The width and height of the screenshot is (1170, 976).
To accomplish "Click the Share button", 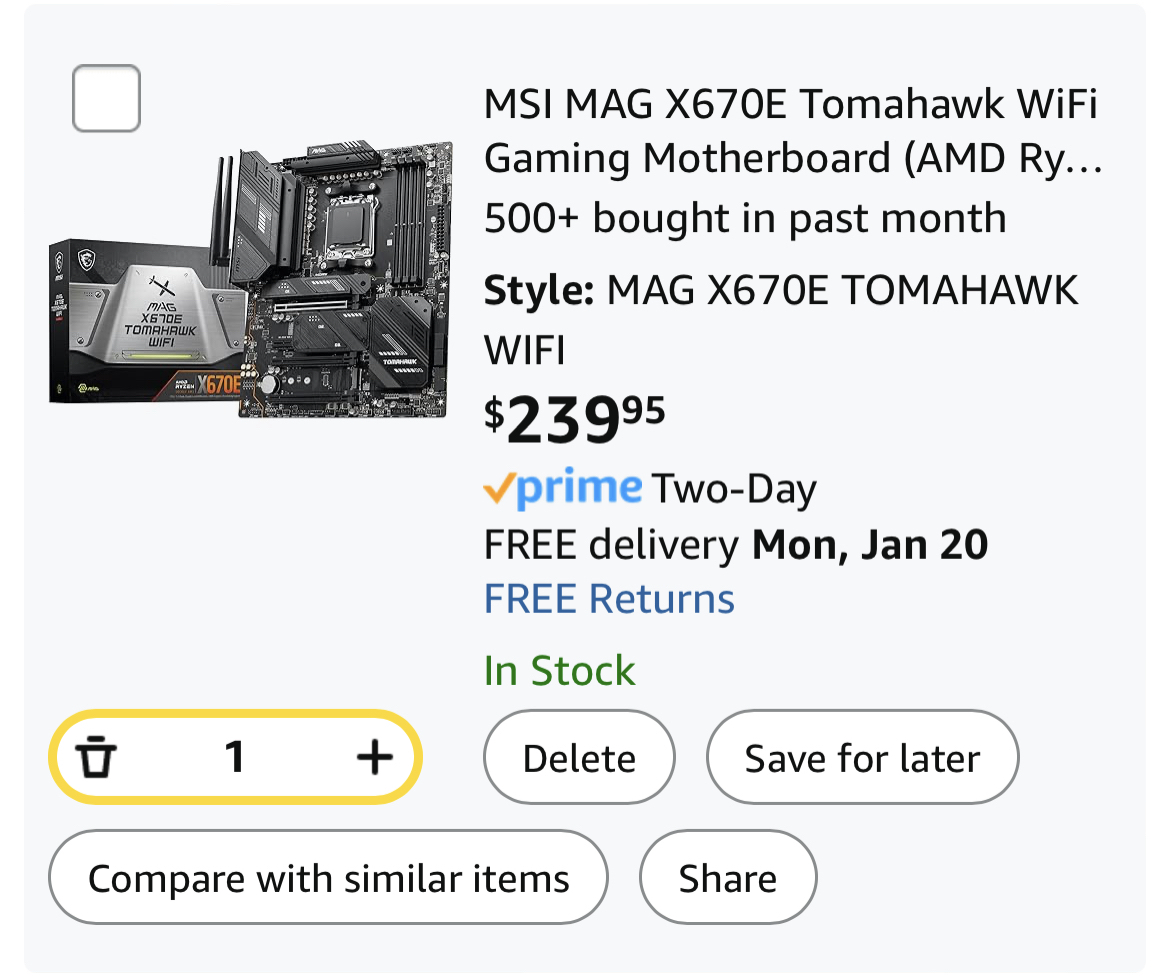I will (x=728, y=876).
